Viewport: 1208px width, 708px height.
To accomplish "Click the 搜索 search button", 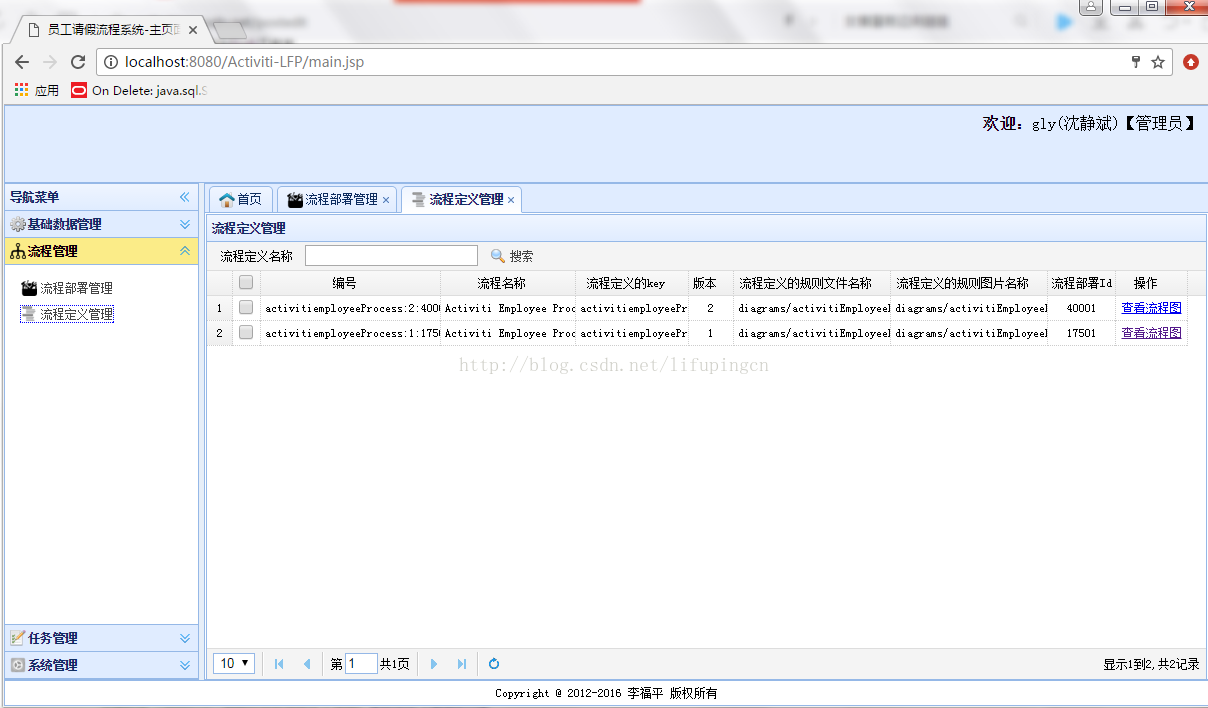I will tap(512, 256).
